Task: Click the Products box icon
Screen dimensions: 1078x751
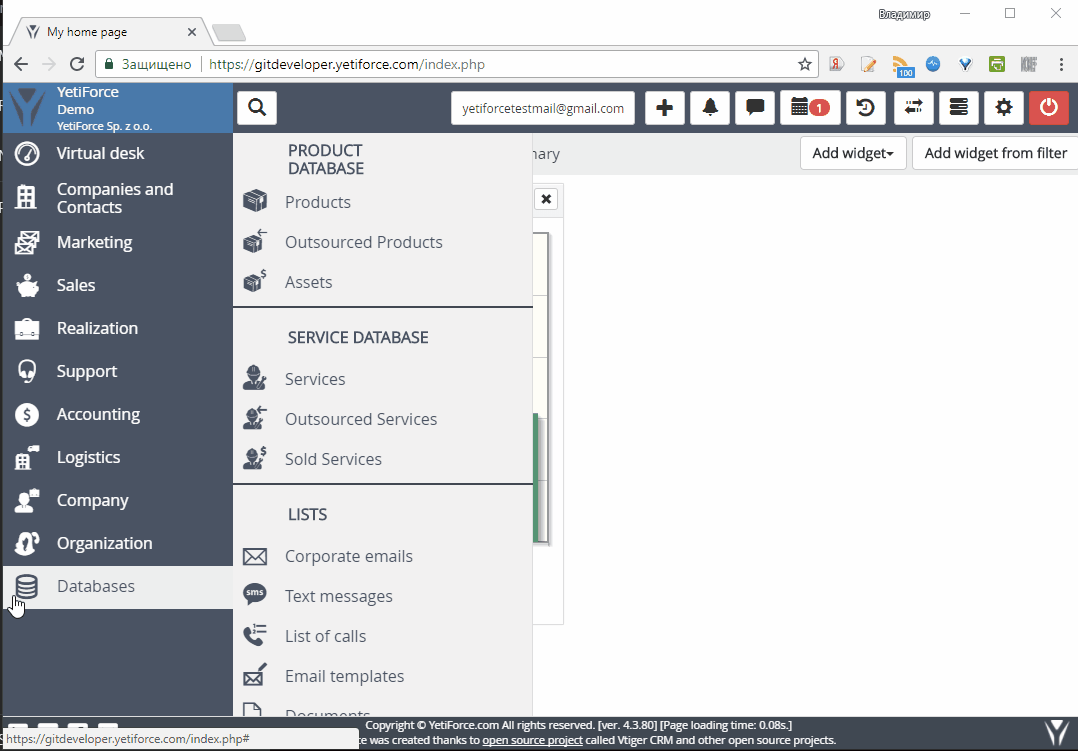Action: pos(255,202)
